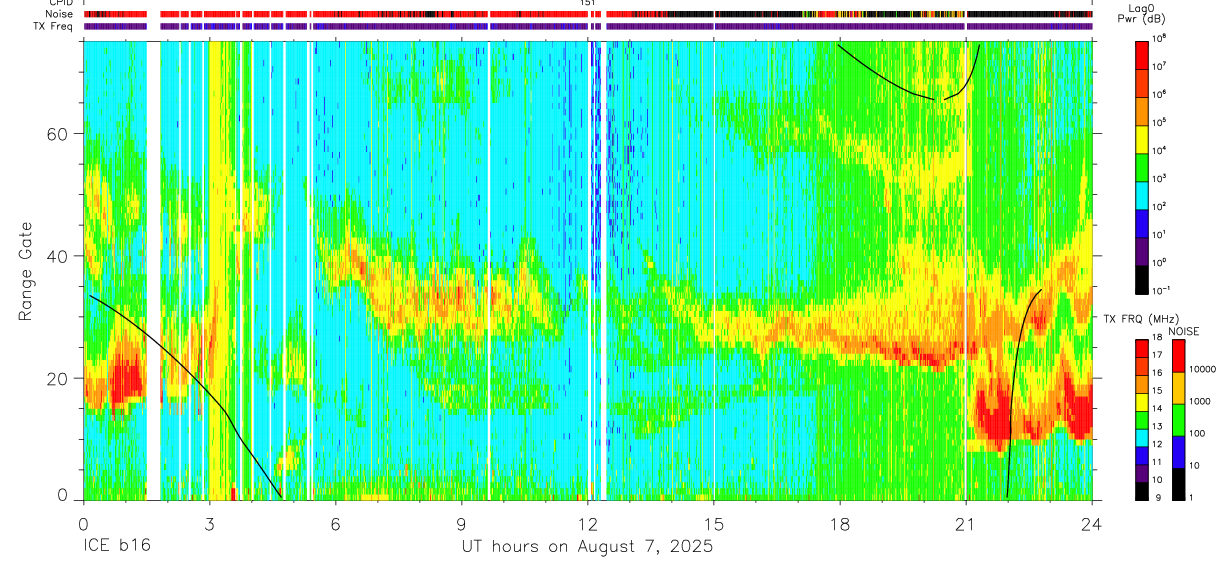This screenshot has height=567, width=1228.
Task: Click the 1000 label on NOISE scale
Action: 1202,402
